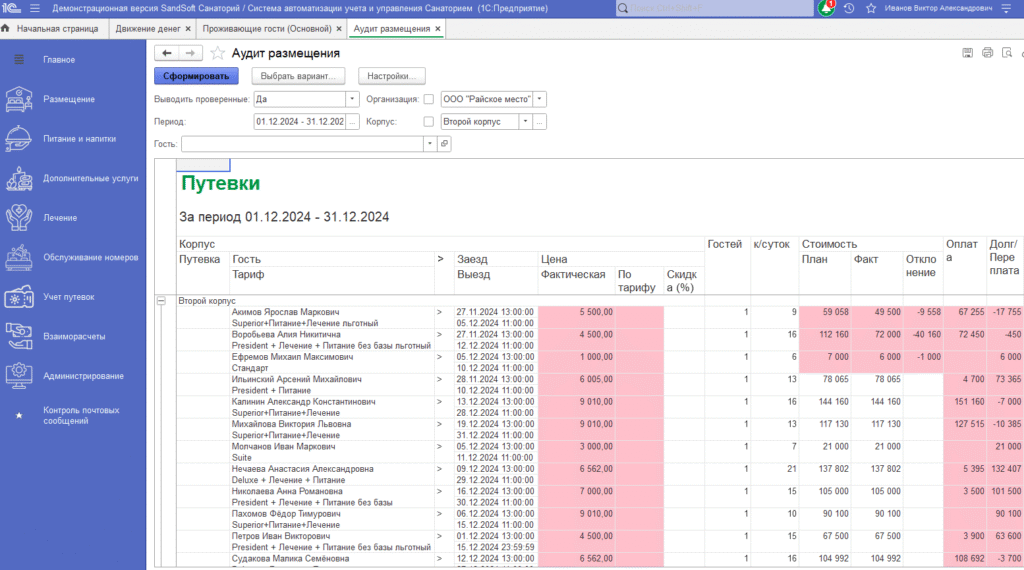Switch to Проживающие гости (Основной) tab
Image resolution: width=1024 pixels, height=570 pixels.
pyautogui.click(x=265, y=29)
